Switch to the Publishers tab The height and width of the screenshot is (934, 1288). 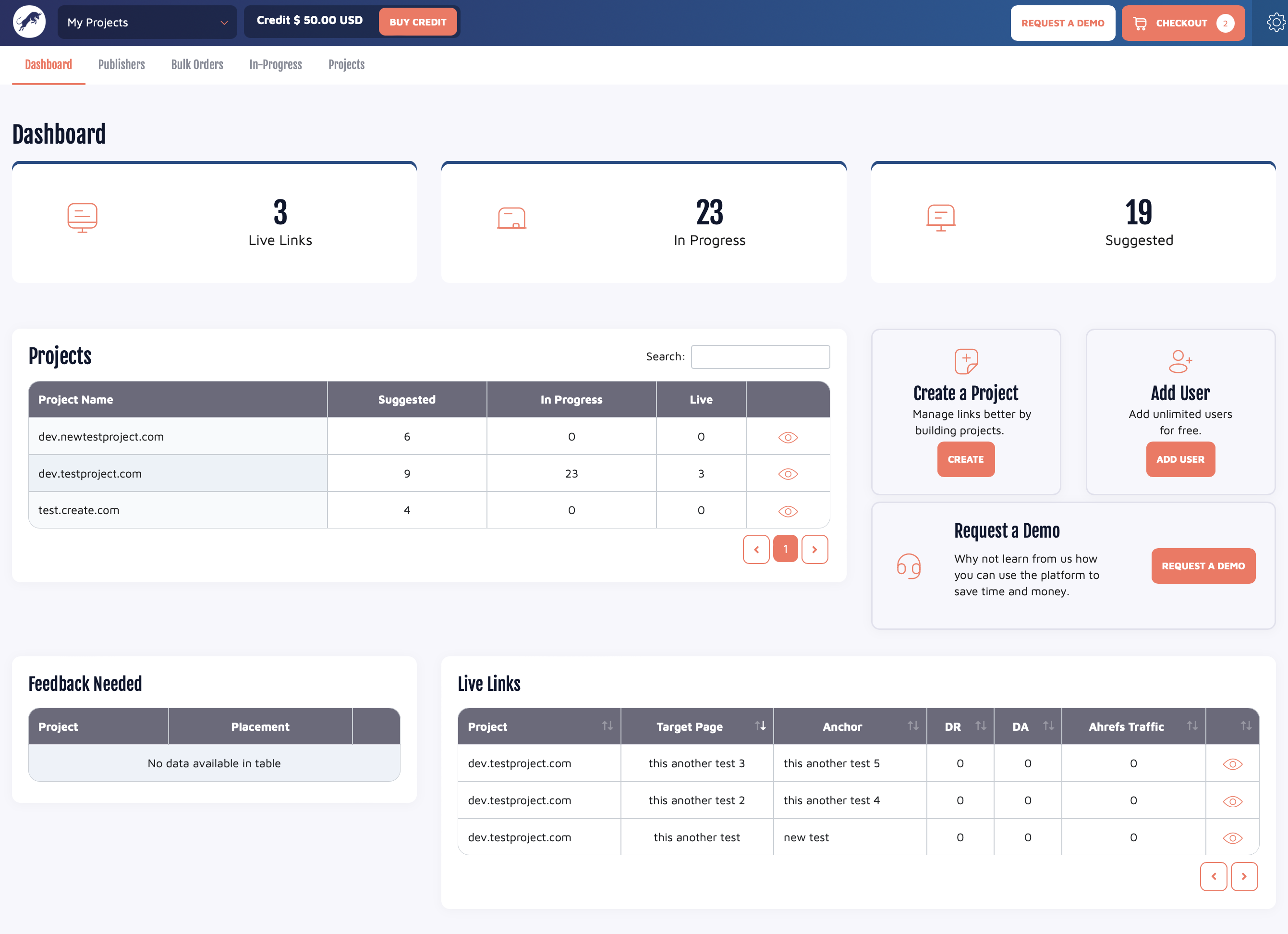click(122, 64)
